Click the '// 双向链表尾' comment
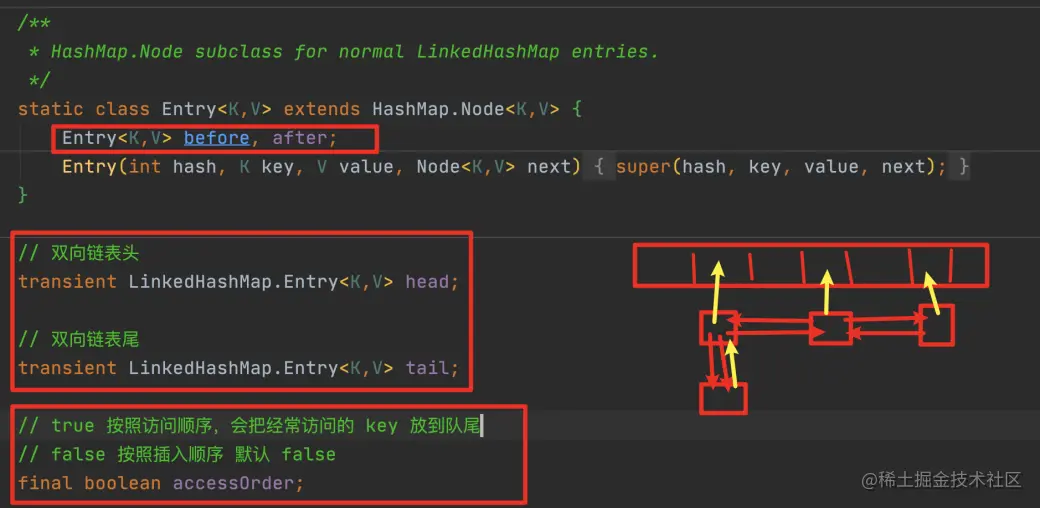Image resolution: width=1040 pixels, height=508 pixels. click(78, 339)
